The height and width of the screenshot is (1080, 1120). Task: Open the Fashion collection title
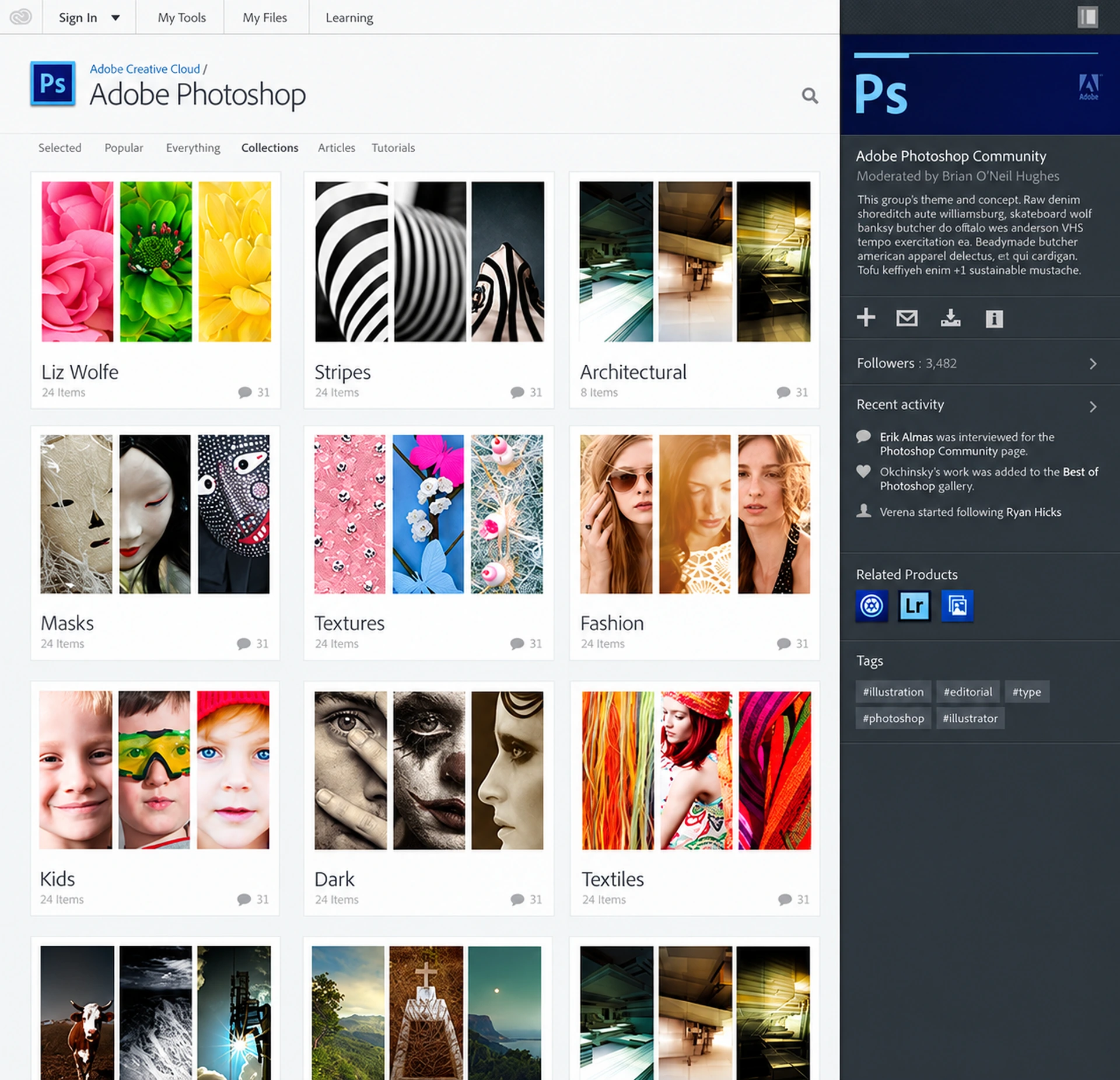coord(612,623)
